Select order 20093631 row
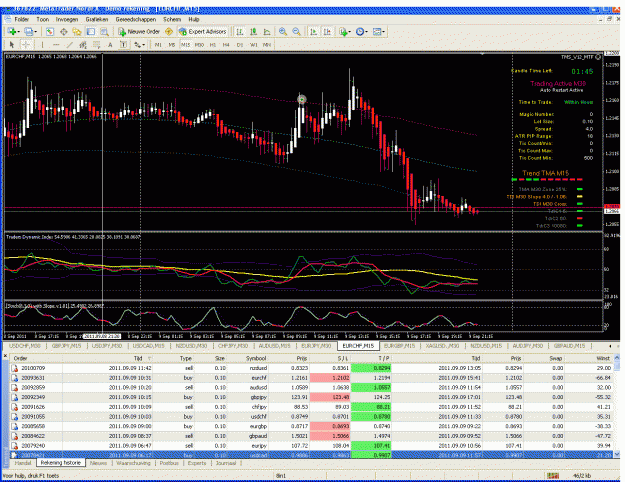 [x=311, y=378]
